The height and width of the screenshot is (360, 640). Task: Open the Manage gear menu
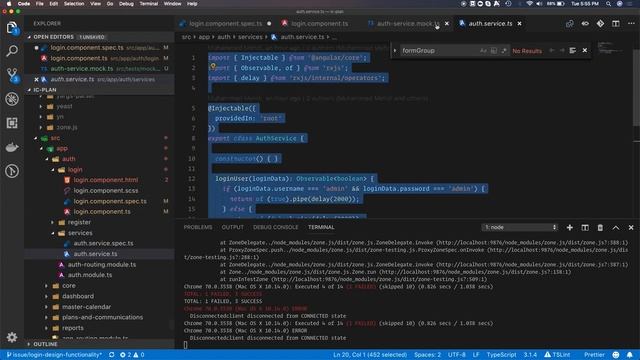tap(12, 337)
